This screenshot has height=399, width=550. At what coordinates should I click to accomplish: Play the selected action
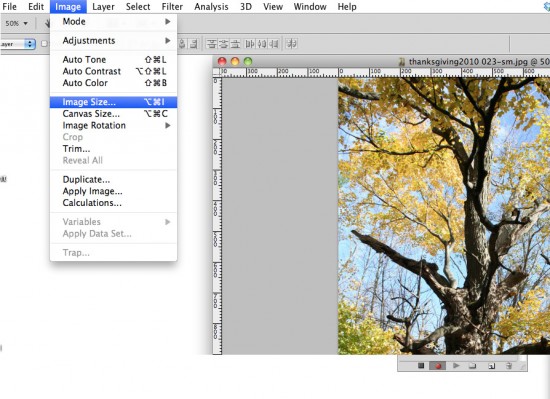pos(456,366)
